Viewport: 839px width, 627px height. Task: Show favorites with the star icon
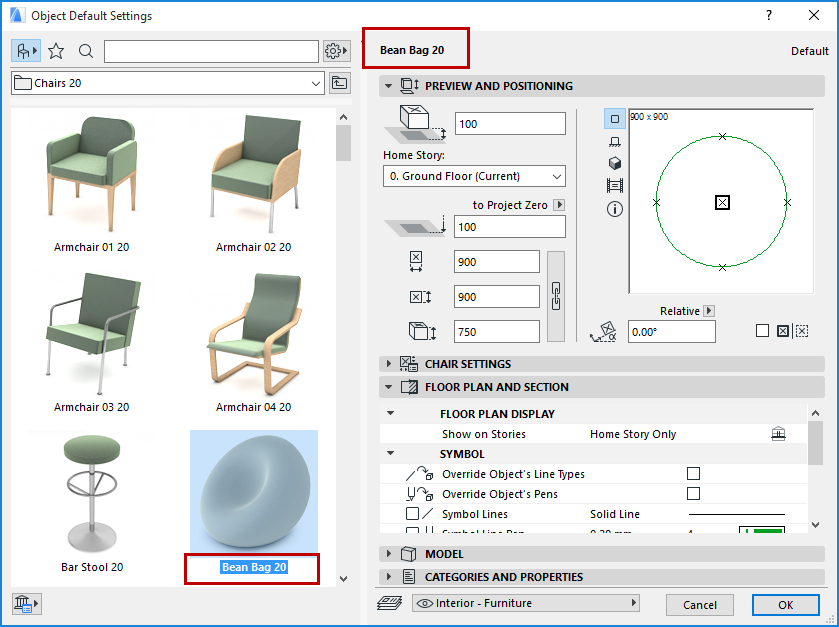point(56,51)
